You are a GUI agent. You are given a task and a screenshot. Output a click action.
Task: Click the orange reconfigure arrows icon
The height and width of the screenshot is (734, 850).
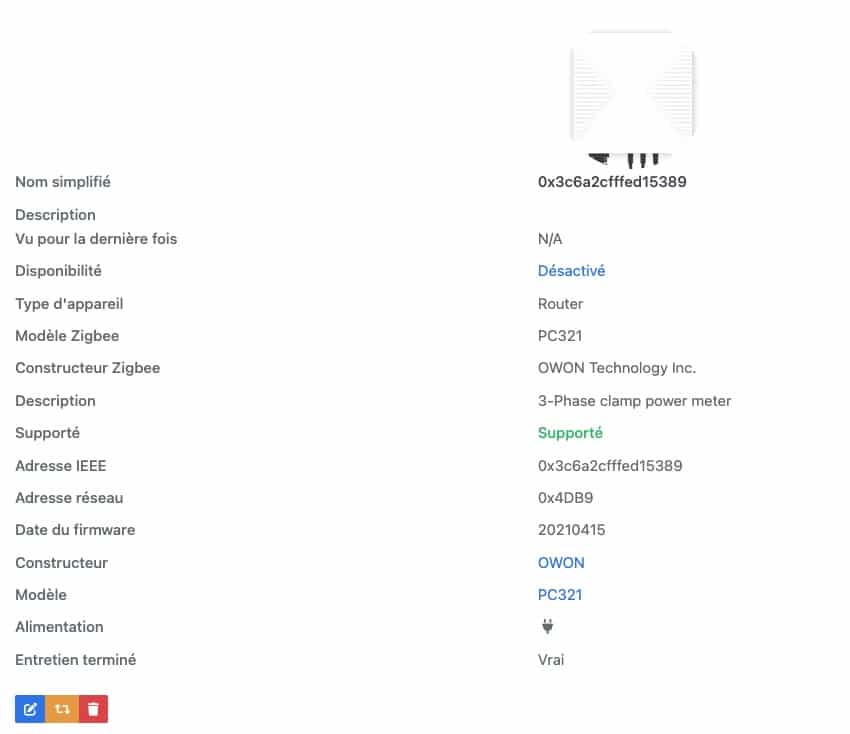62,709
